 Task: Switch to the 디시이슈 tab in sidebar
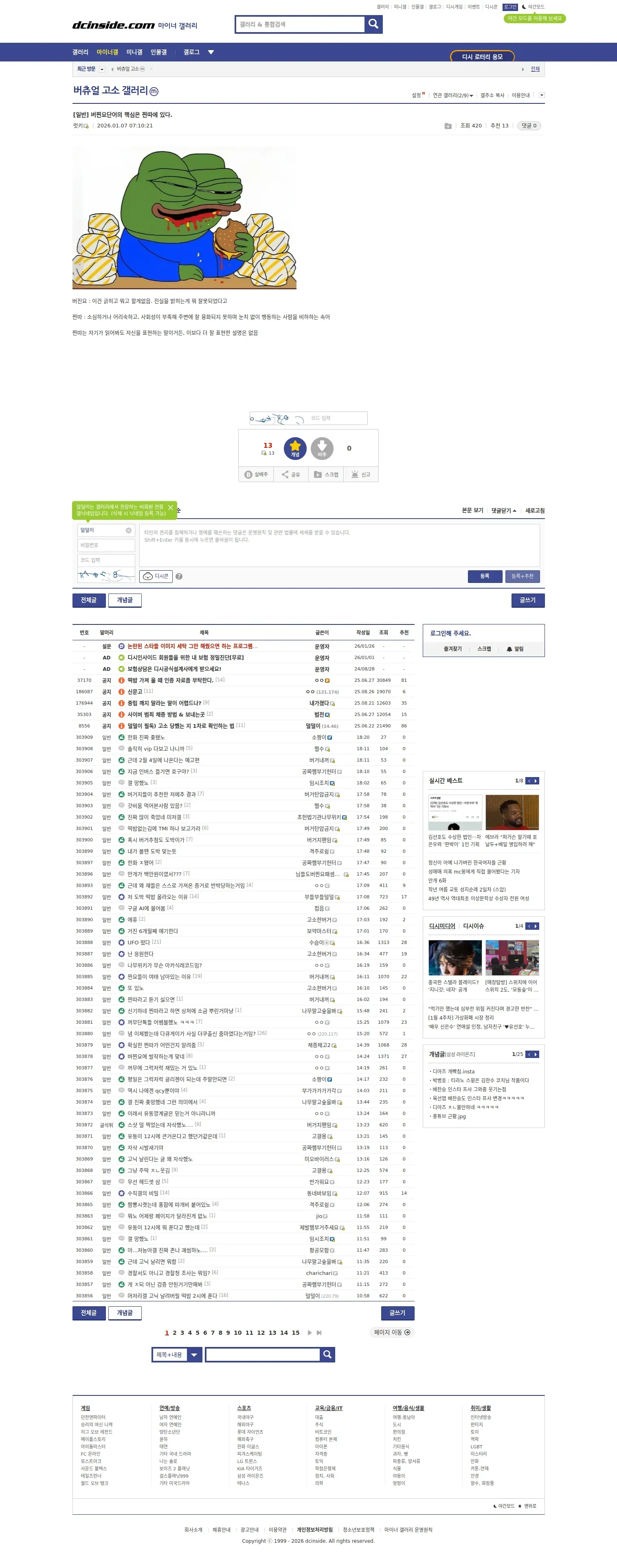click(x=473, y=926)
